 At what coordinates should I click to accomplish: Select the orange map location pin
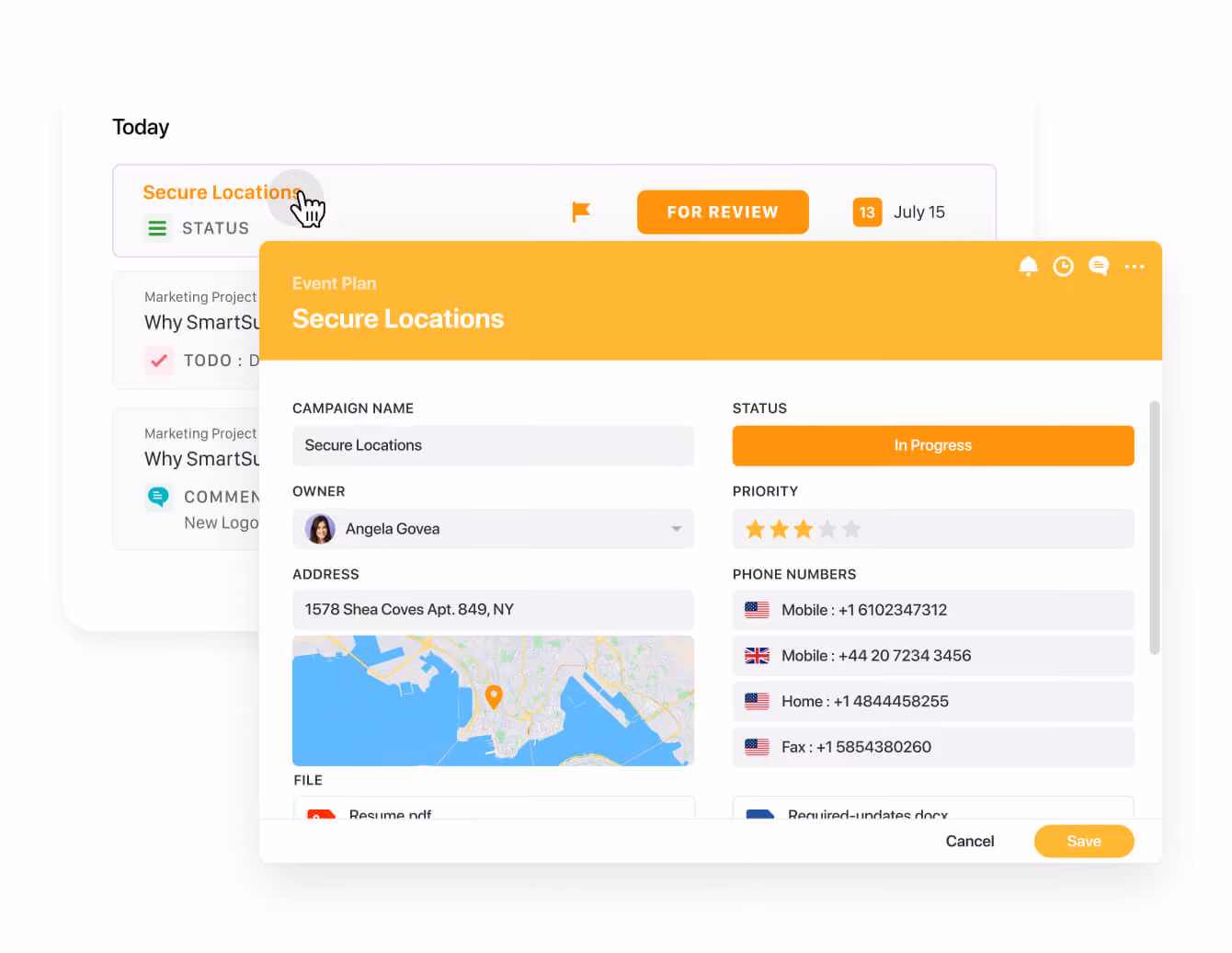(494, 696)
